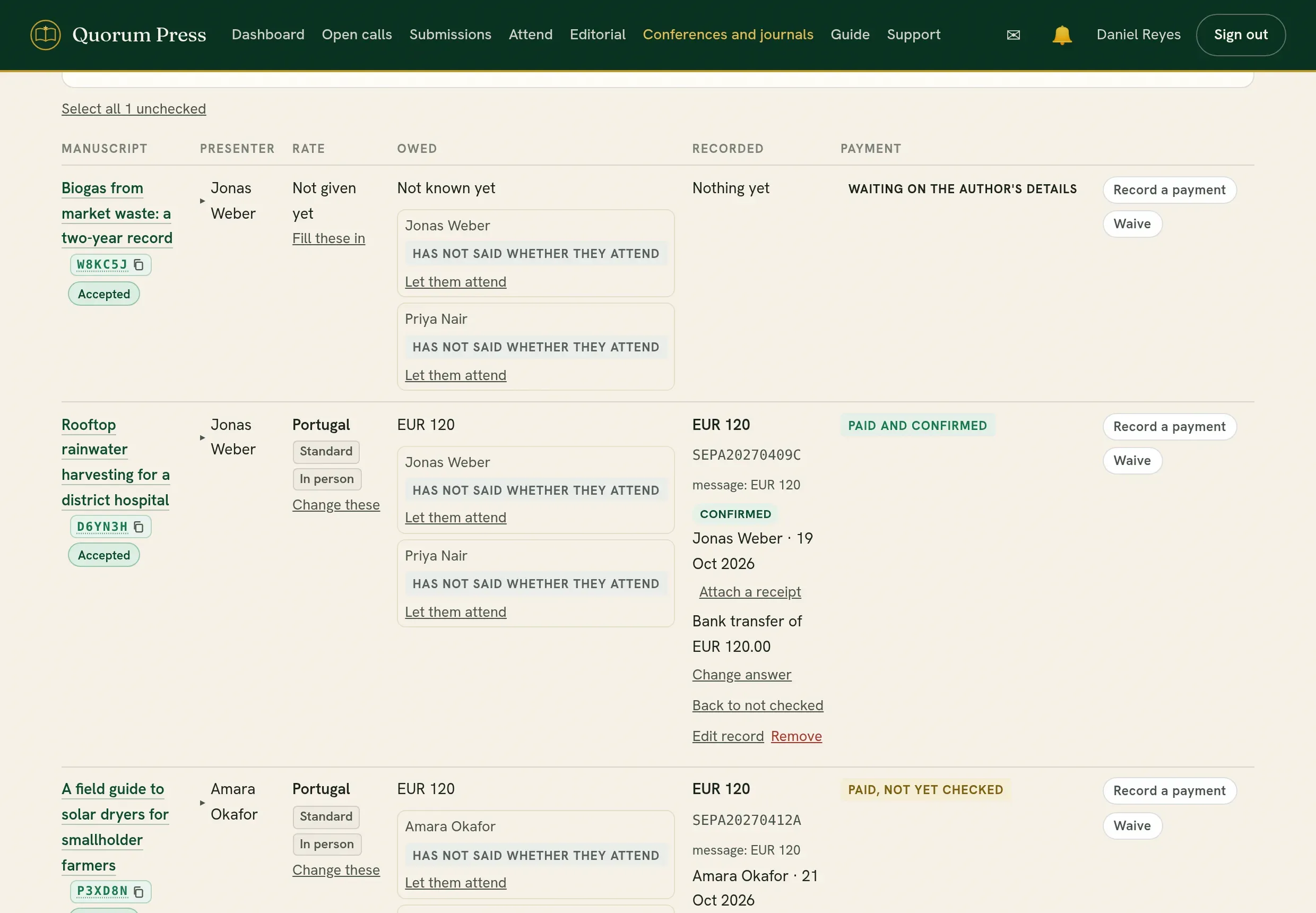Open the notifications bell

coord(1061,35)
